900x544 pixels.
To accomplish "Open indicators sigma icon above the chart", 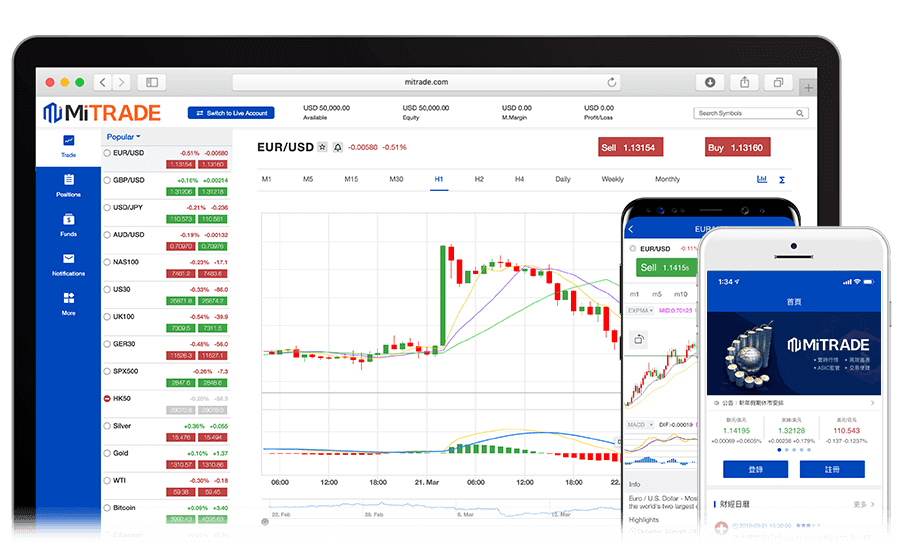I will pos(782,180).
